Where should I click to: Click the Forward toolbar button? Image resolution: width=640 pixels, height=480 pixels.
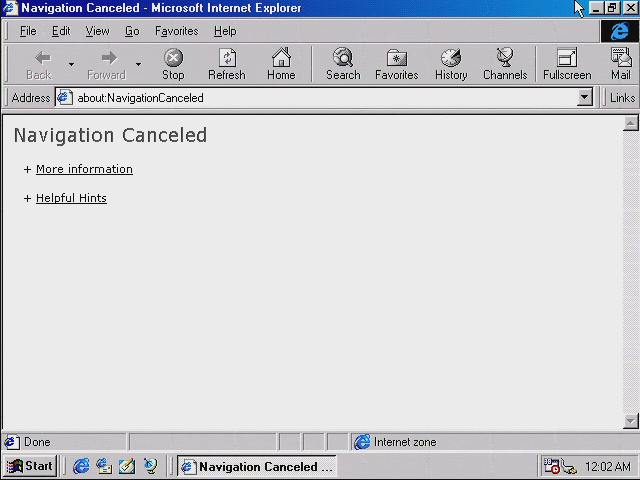[107, 64]
